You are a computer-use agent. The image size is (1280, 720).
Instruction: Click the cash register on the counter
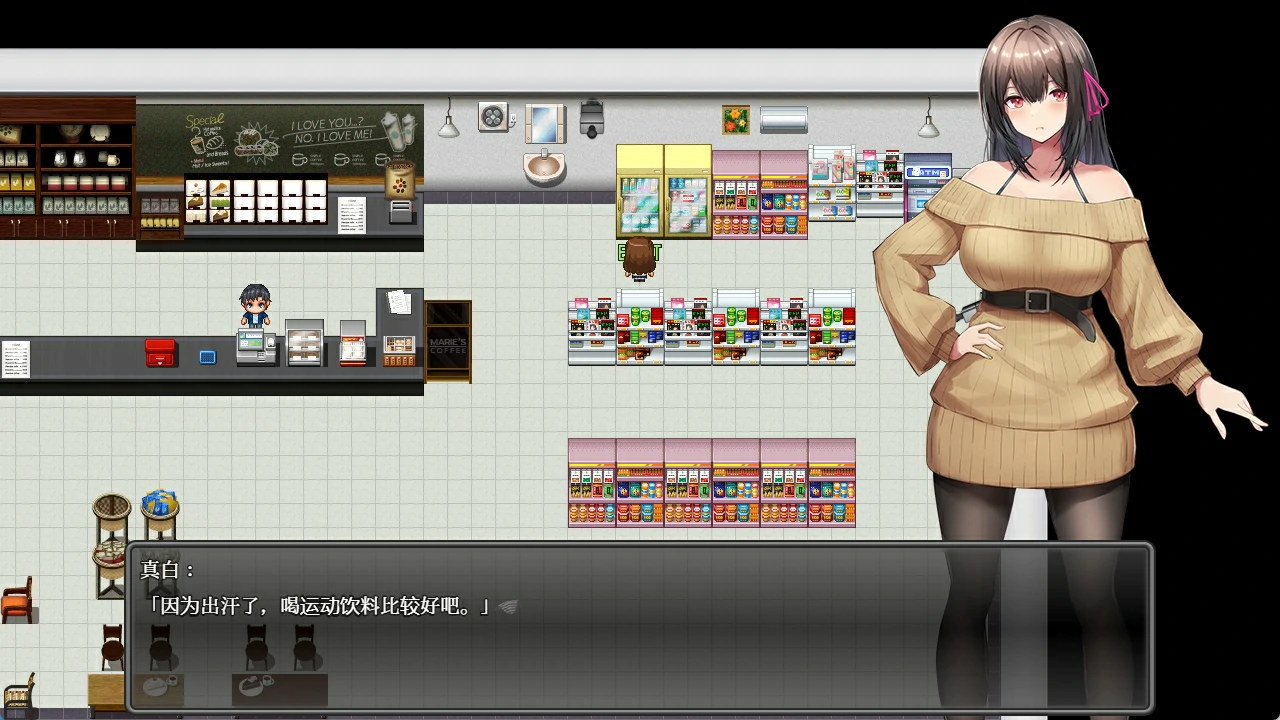click(x=255, y=347)
